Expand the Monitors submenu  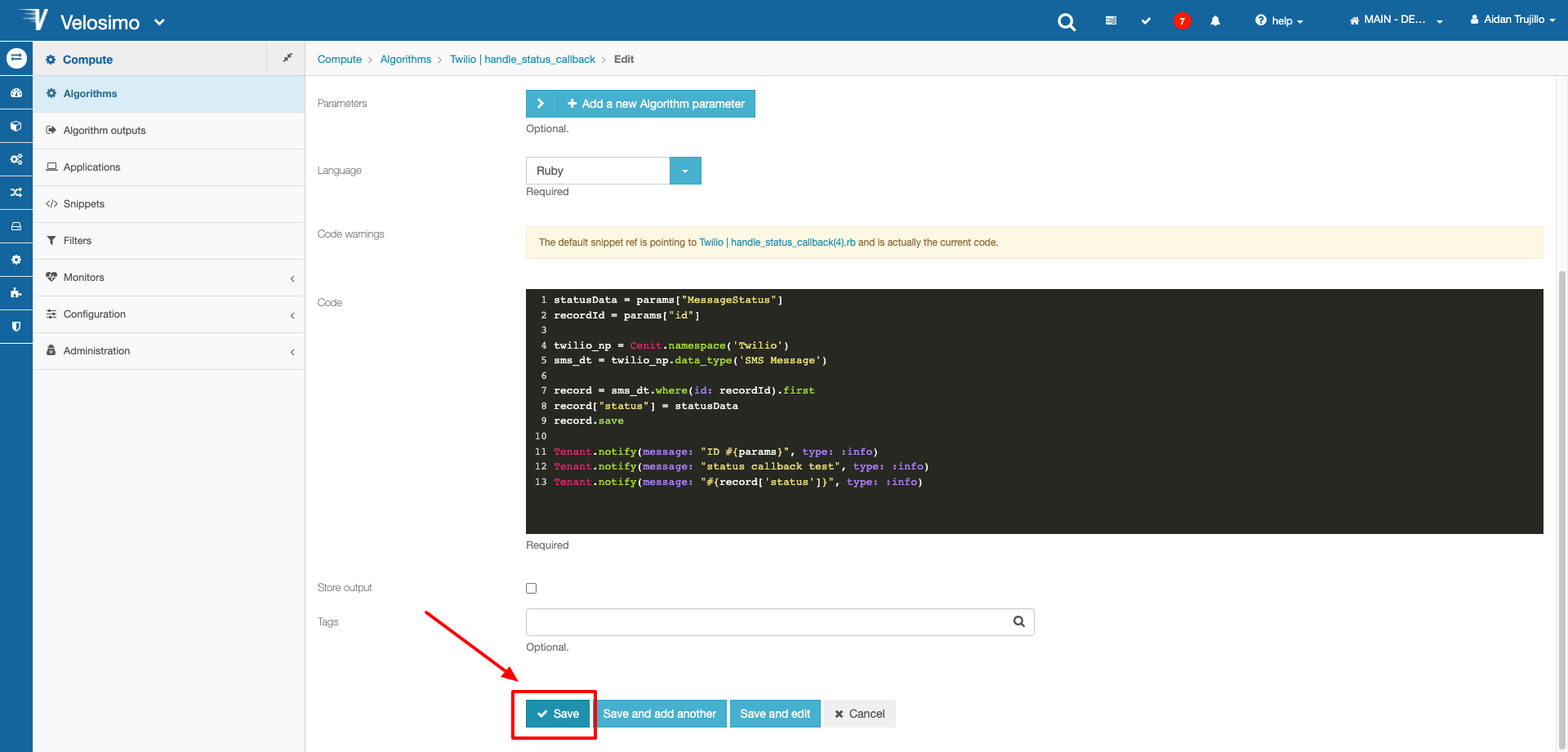[x=169, y=278]
